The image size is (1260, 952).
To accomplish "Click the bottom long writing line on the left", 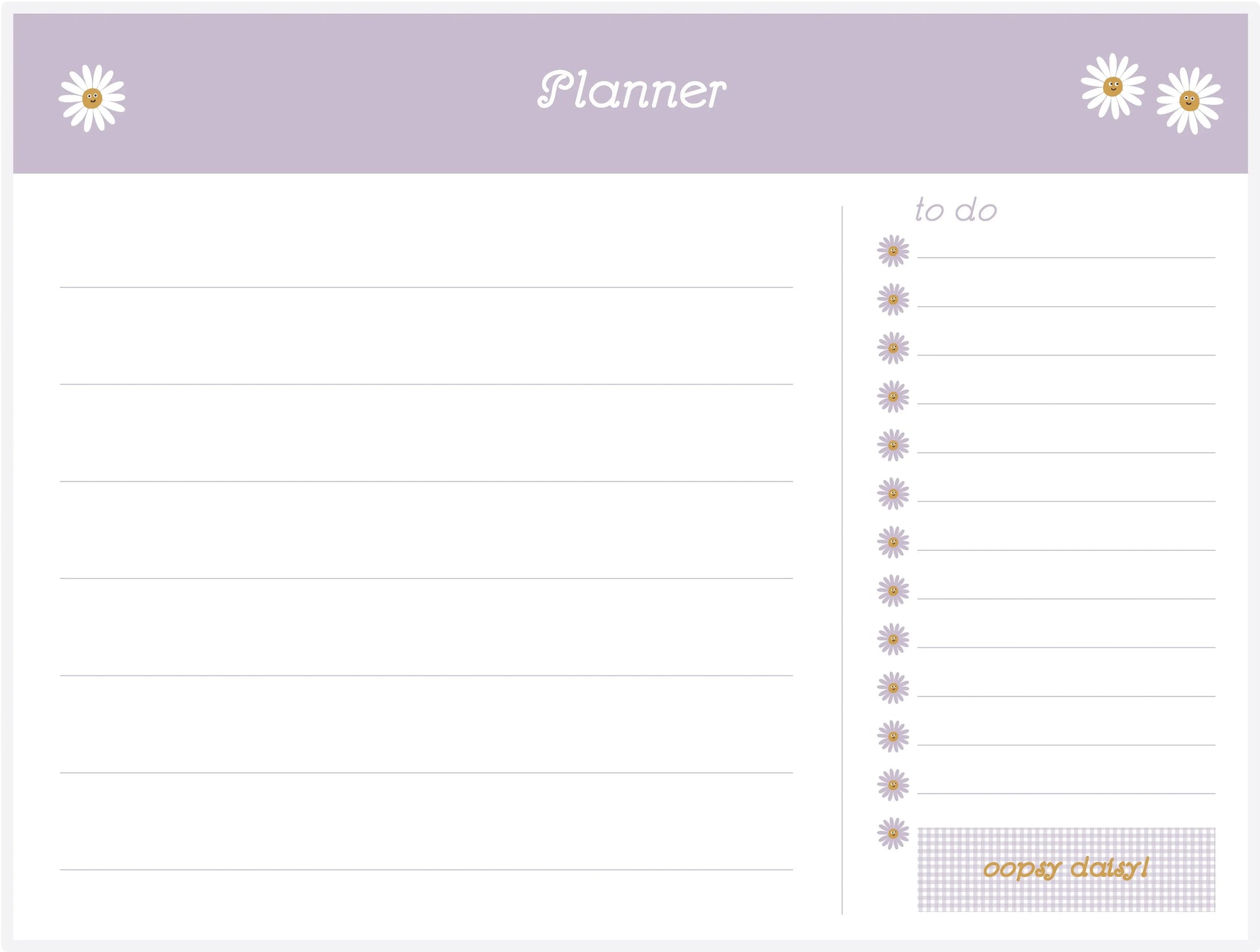I will [426, 869].
